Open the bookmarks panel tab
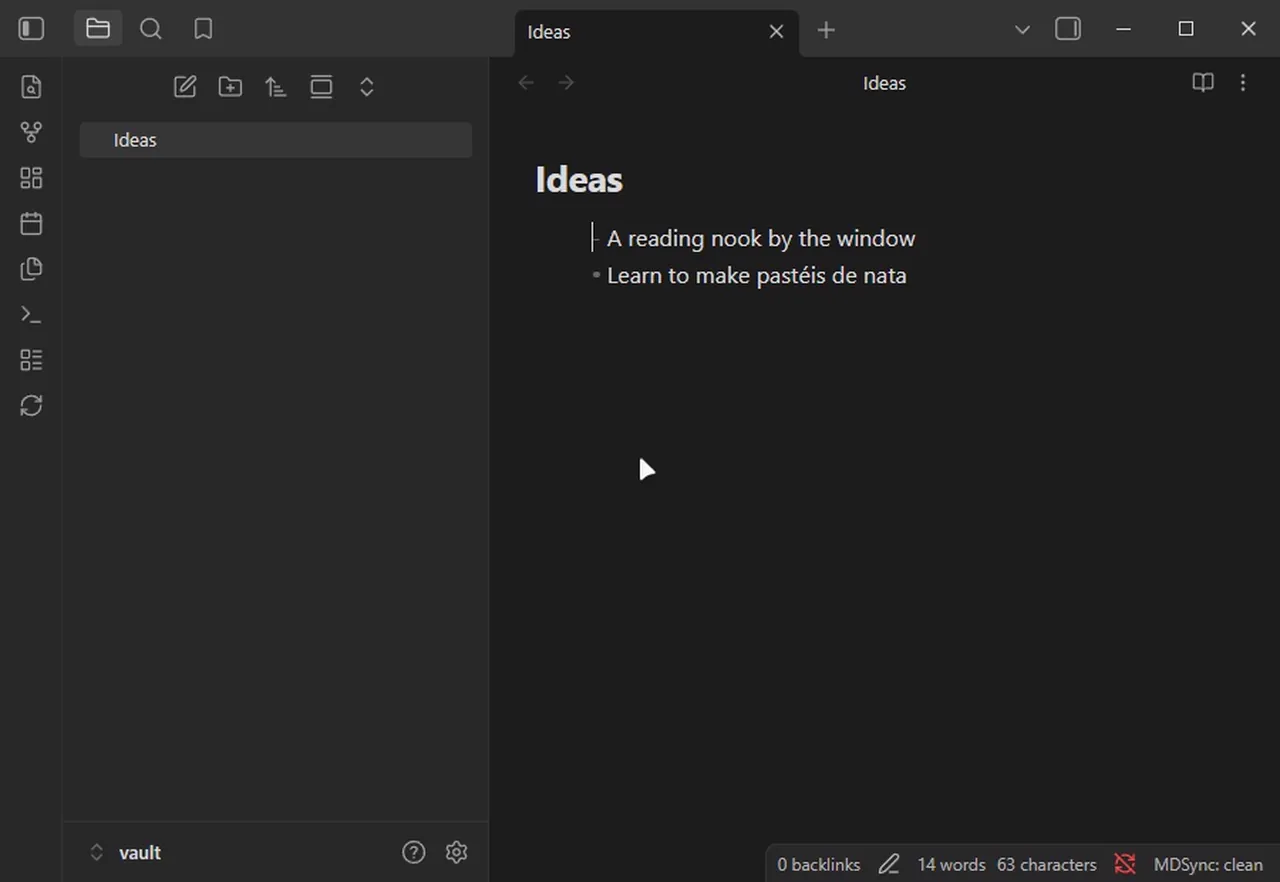Image resolution: width=1280 pixels, height=882 pixels. click(203, 29)
